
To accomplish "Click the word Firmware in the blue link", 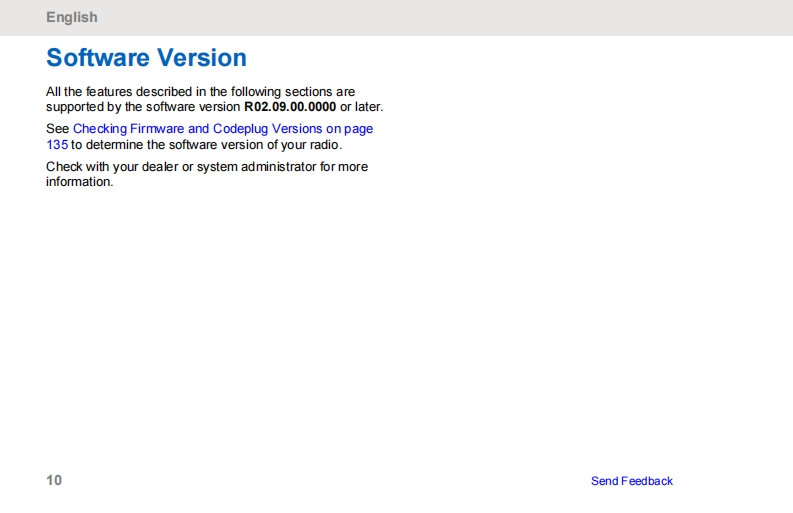I will 156,129.
